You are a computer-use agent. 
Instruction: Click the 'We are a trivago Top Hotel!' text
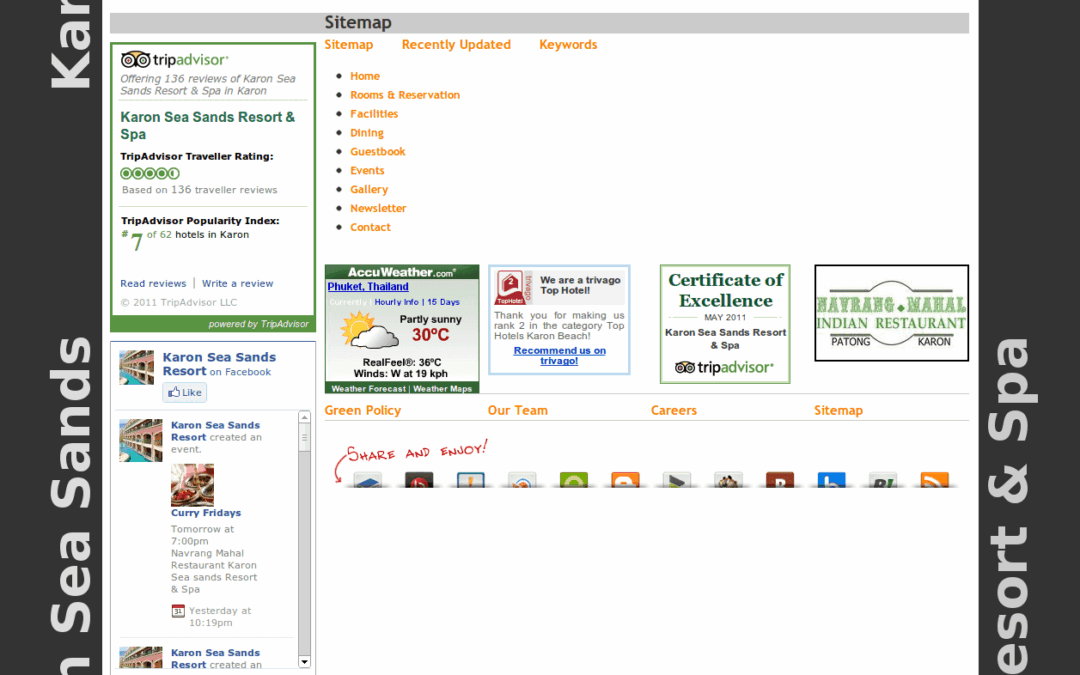(580, 285)
